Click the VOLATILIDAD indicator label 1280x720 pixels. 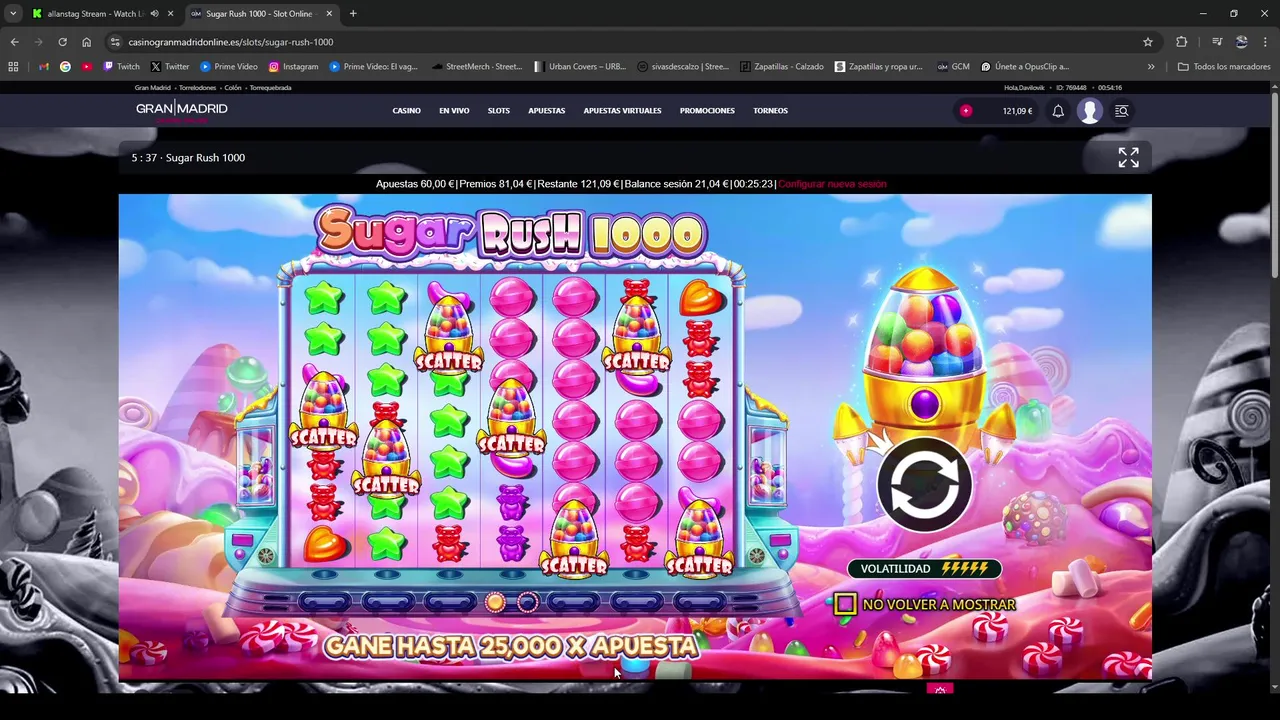pyautogui.click(x=924, y=568)
